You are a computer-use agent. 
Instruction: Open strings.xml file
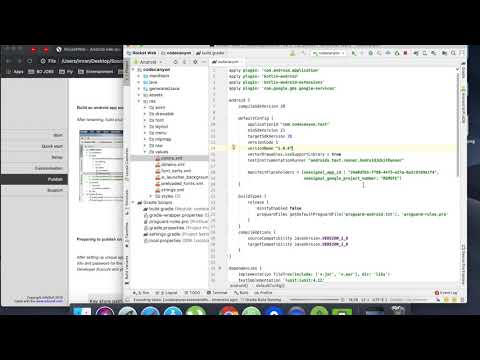[x=169, y=190]
